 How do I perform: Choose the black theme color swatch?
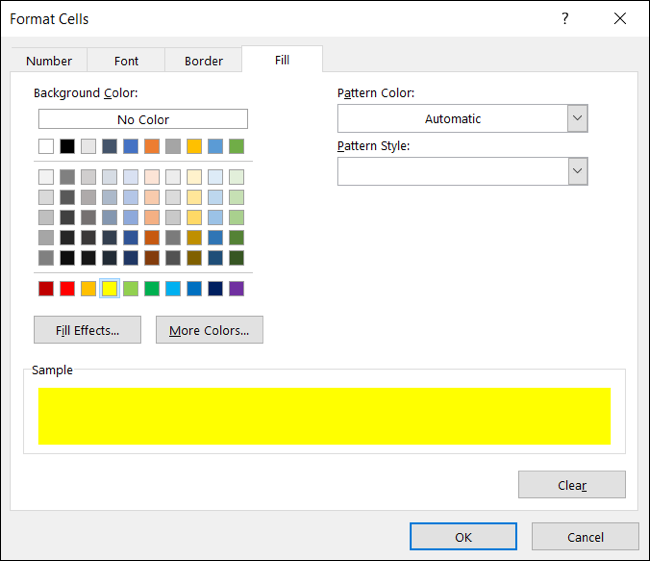click(x=67, y=147)
